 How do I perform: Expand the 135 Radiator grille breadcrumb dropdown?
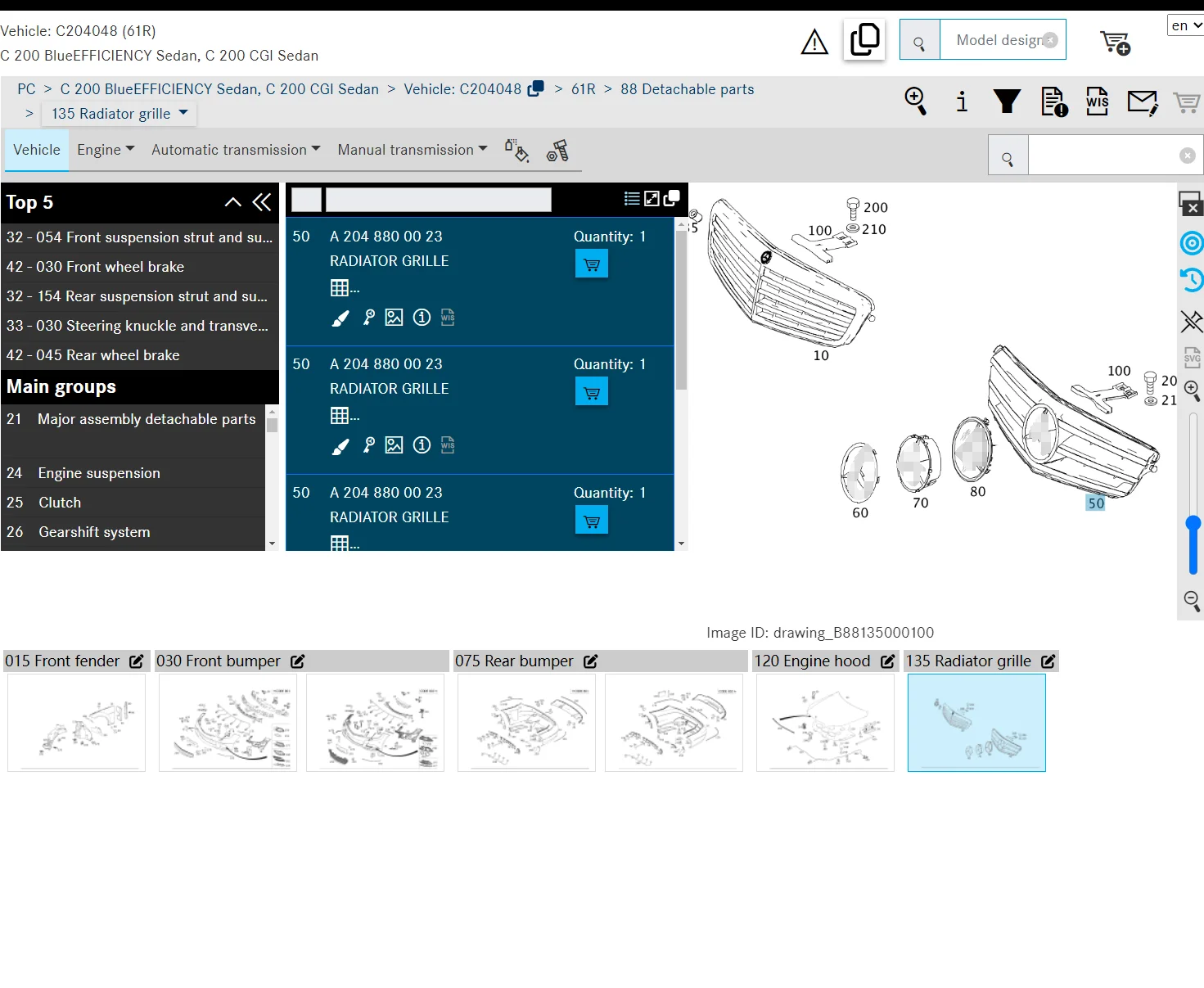tap(119, 113)
